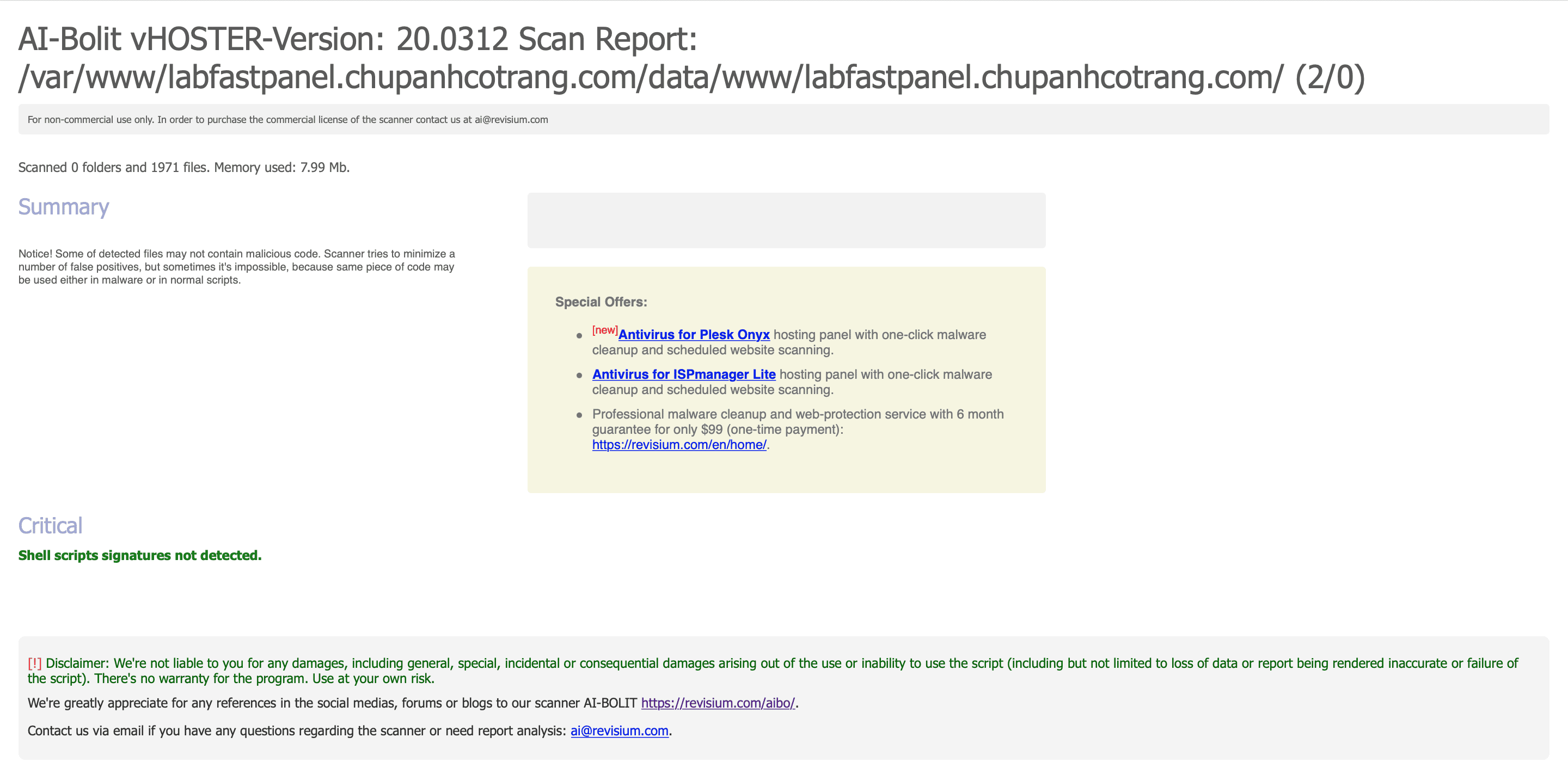1568x762 pixels.
Task: Visit the revisium.com/en/home/ link
Action: pos(679,444)
